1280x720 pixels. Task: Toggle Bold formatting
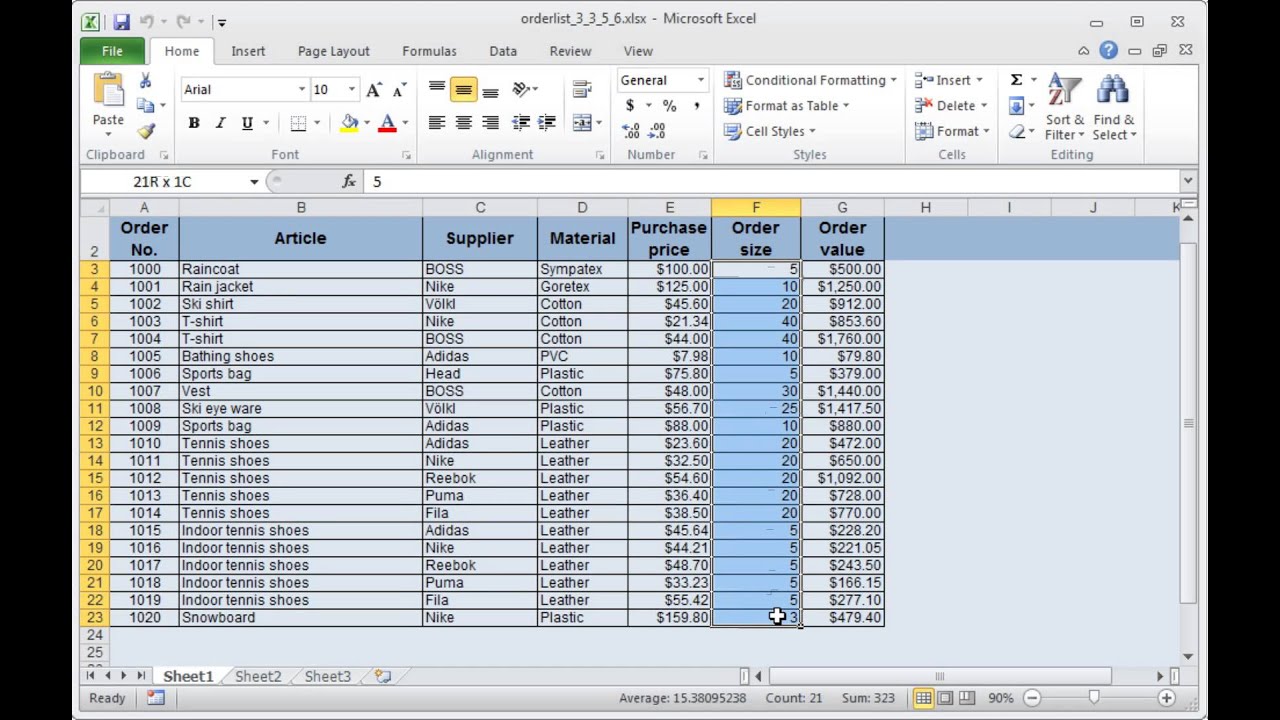pos(194,123)
